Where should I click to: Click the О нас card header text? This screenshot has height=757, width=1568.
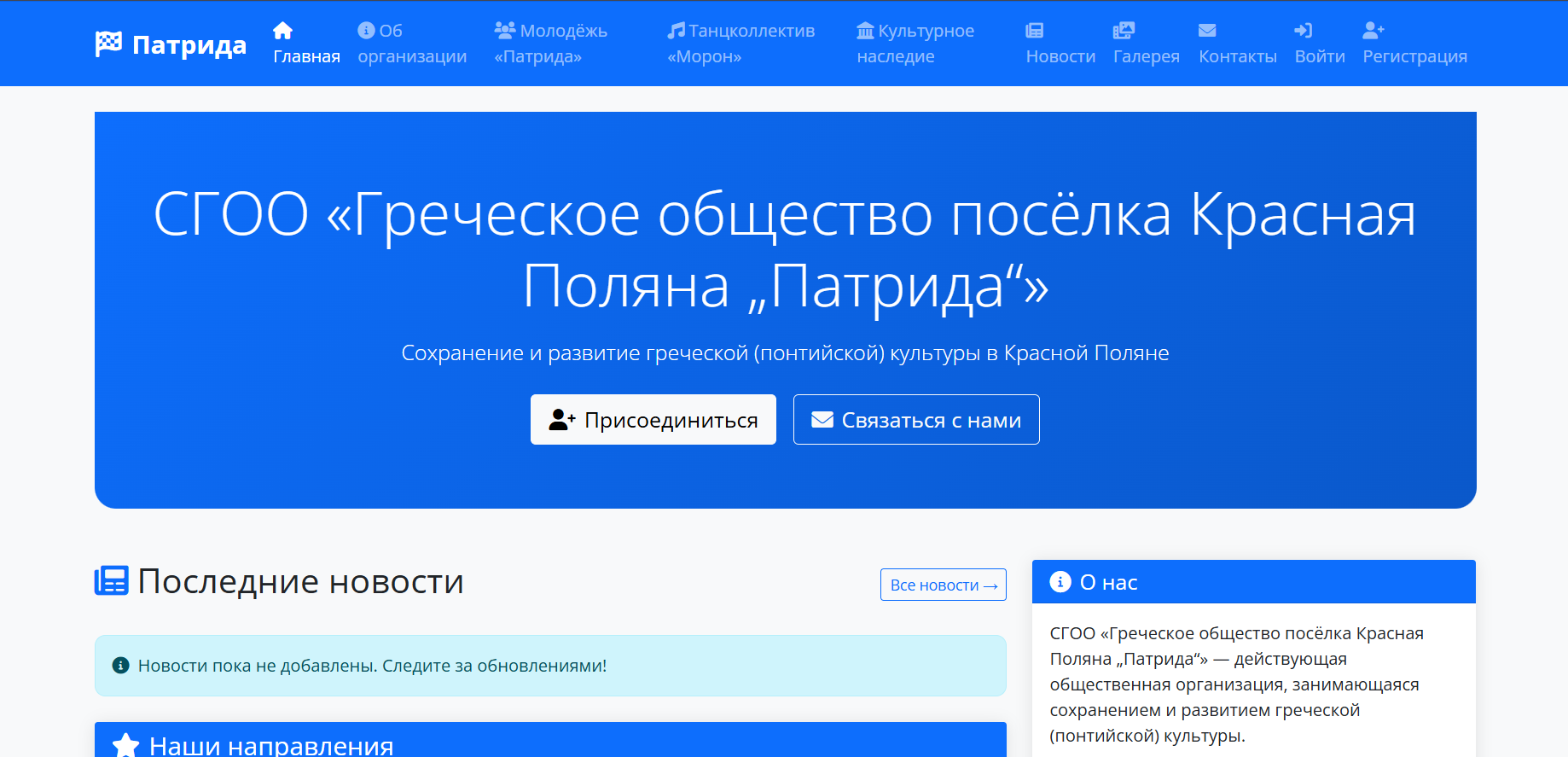(1108, 582)
